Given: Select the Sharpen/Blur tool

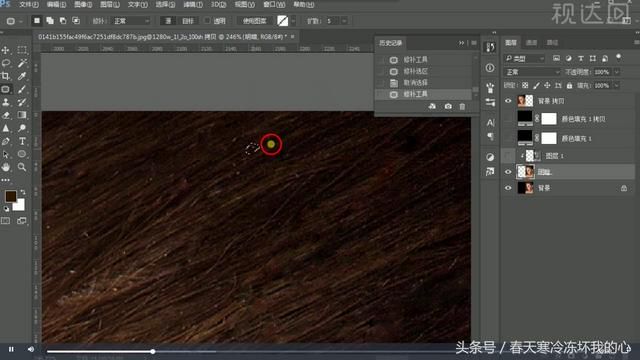Looking at the screenshot, I should [6, 128].
